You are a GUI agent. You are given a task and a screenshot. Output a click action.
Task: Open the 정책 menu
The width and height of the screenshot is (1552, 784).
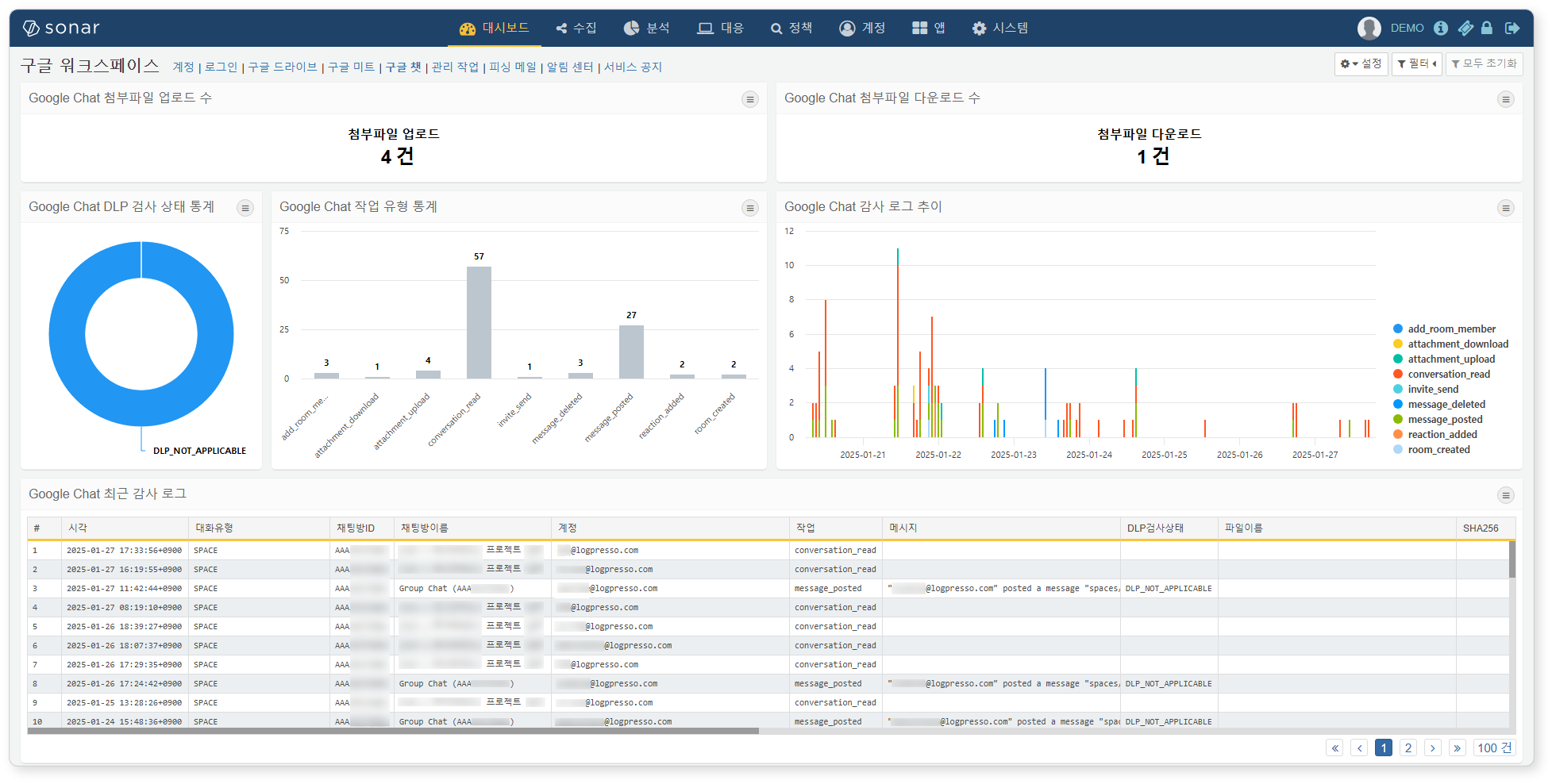pos(791,28)
